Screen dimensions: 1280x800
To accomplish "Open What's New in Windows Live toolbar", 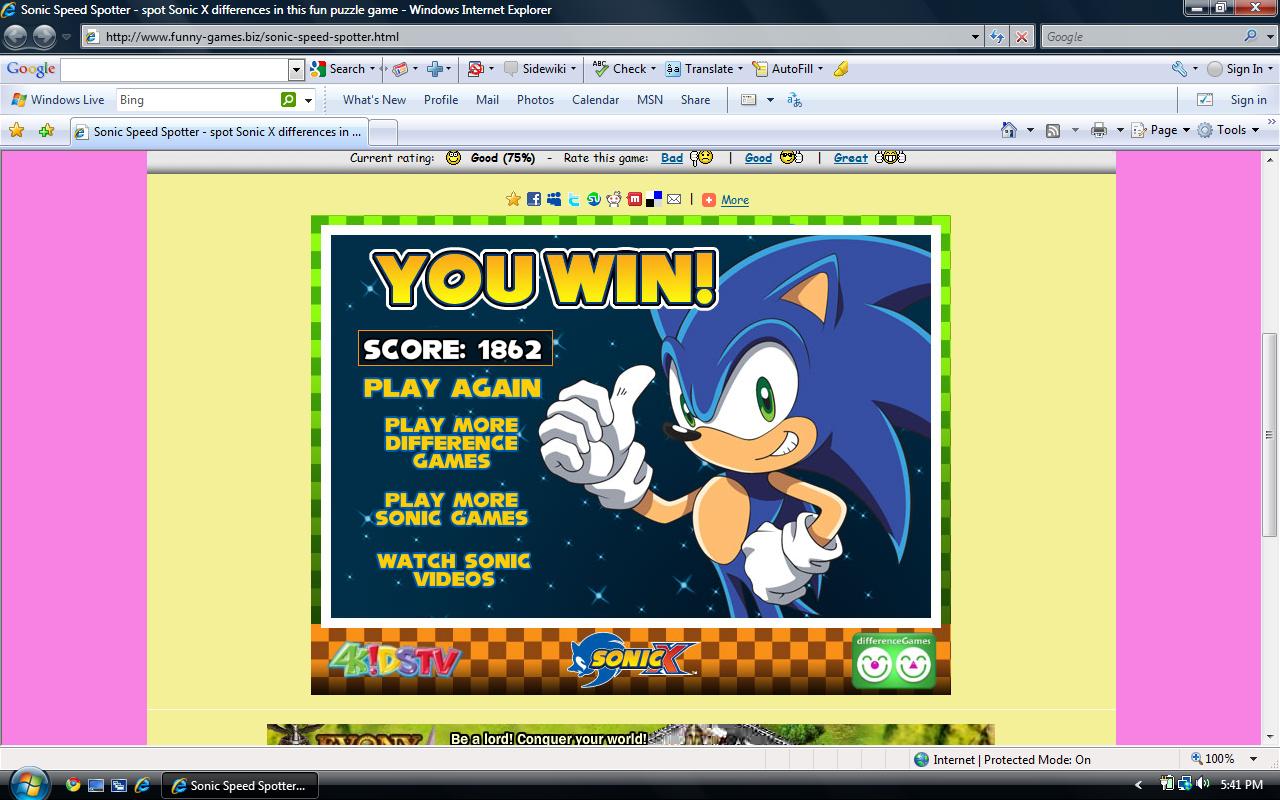I will tap(374, 100).
